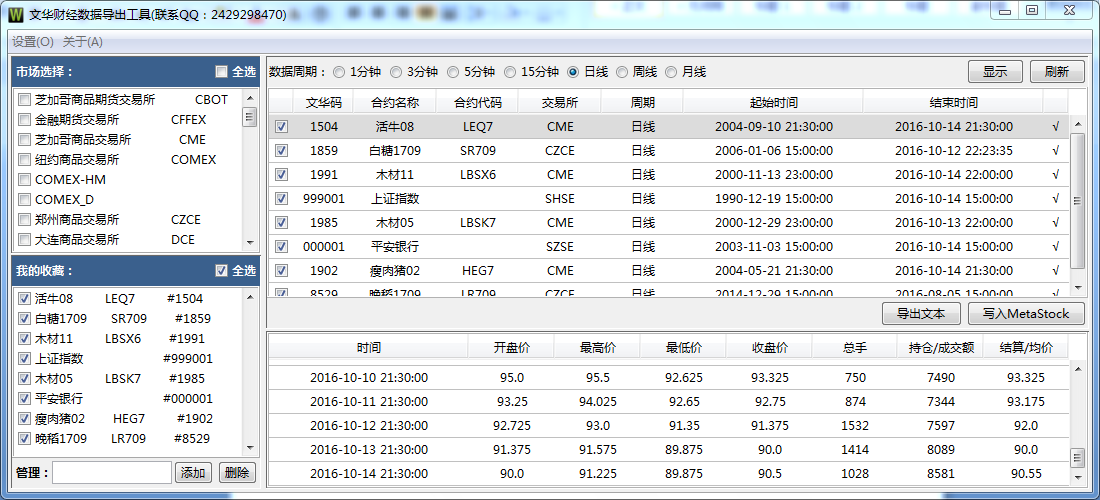This screenshot has height=500, width=1100.
Task: Click the app logo icon in title bar
Action: [15, 15]
